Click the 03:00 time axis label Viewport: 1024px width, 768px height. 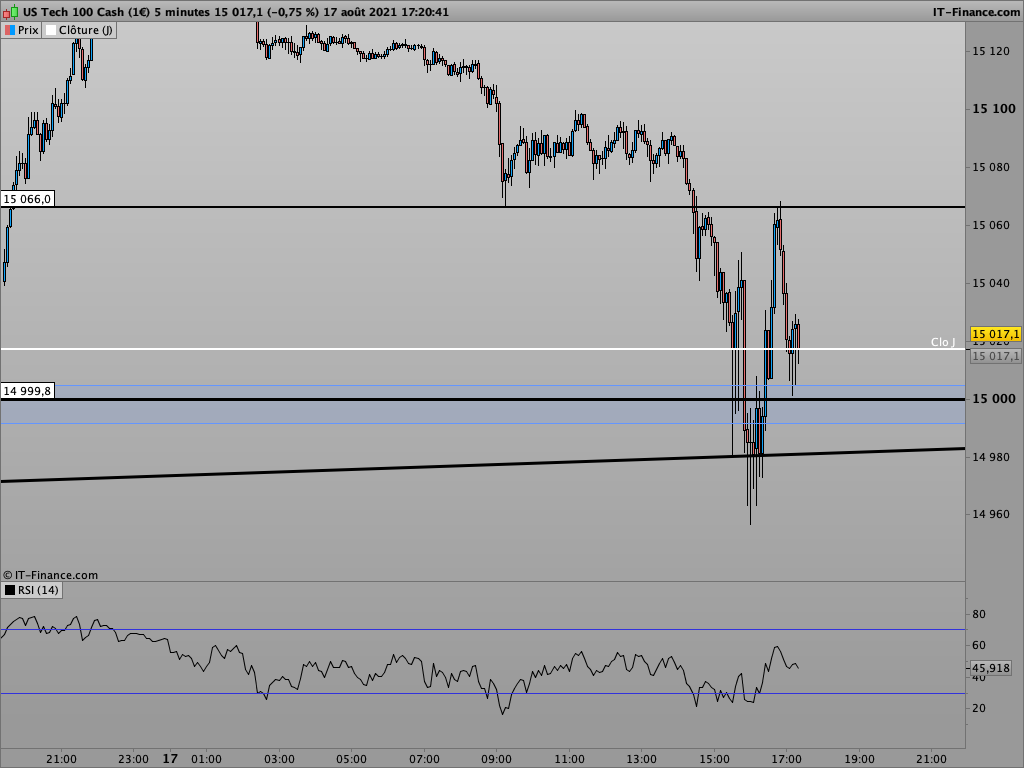pos(279,759)
